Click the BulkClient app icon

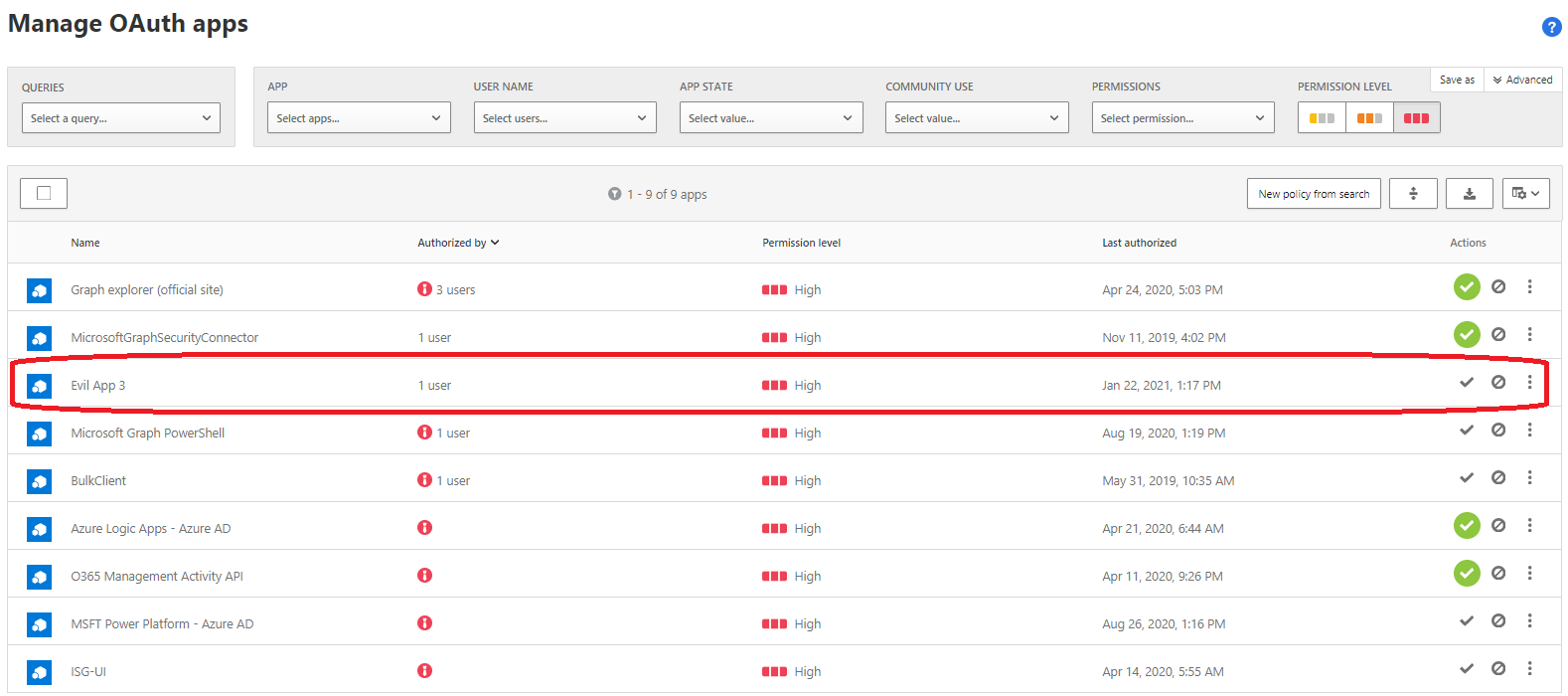tap(40, 481)
